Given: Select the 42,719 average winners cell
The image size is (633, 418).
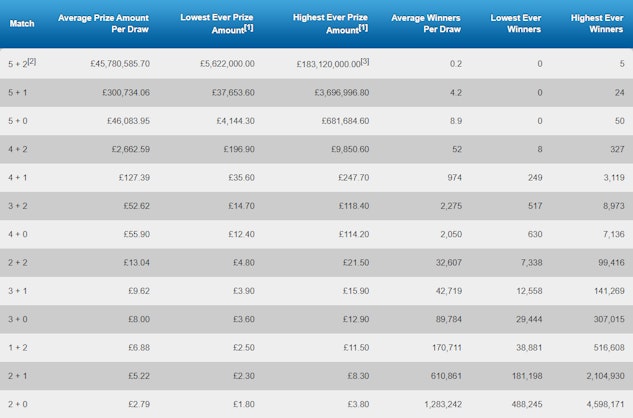Looking at the screenshot, I should pyautogui.click(x=449, y=291).
